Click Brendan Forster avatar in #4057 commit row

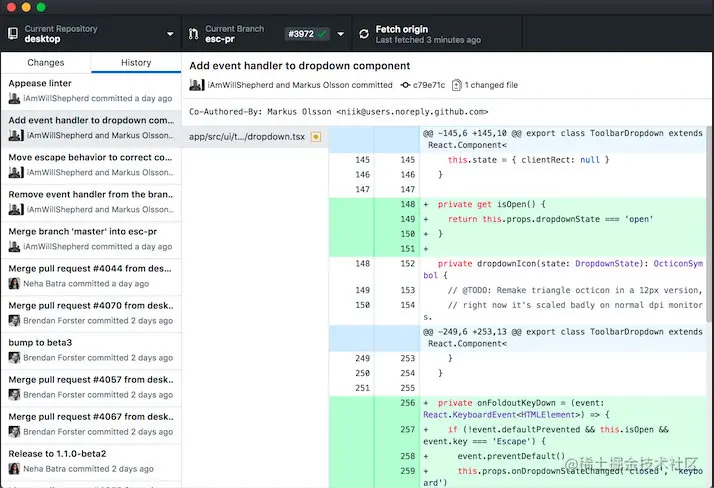[14, 395]
